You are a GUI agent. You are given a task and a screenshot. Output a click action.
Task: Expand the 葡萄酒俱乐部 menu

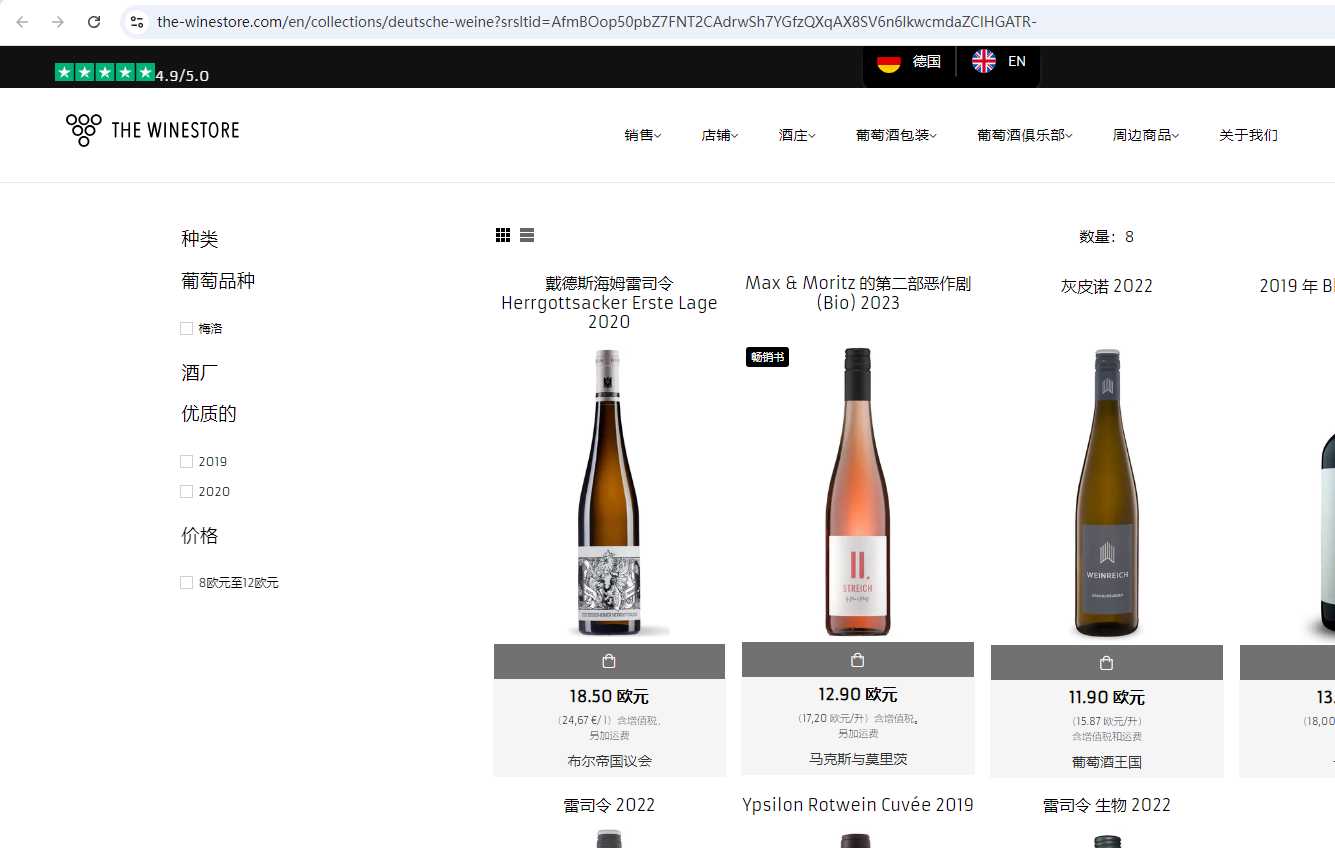point(1025,135)
